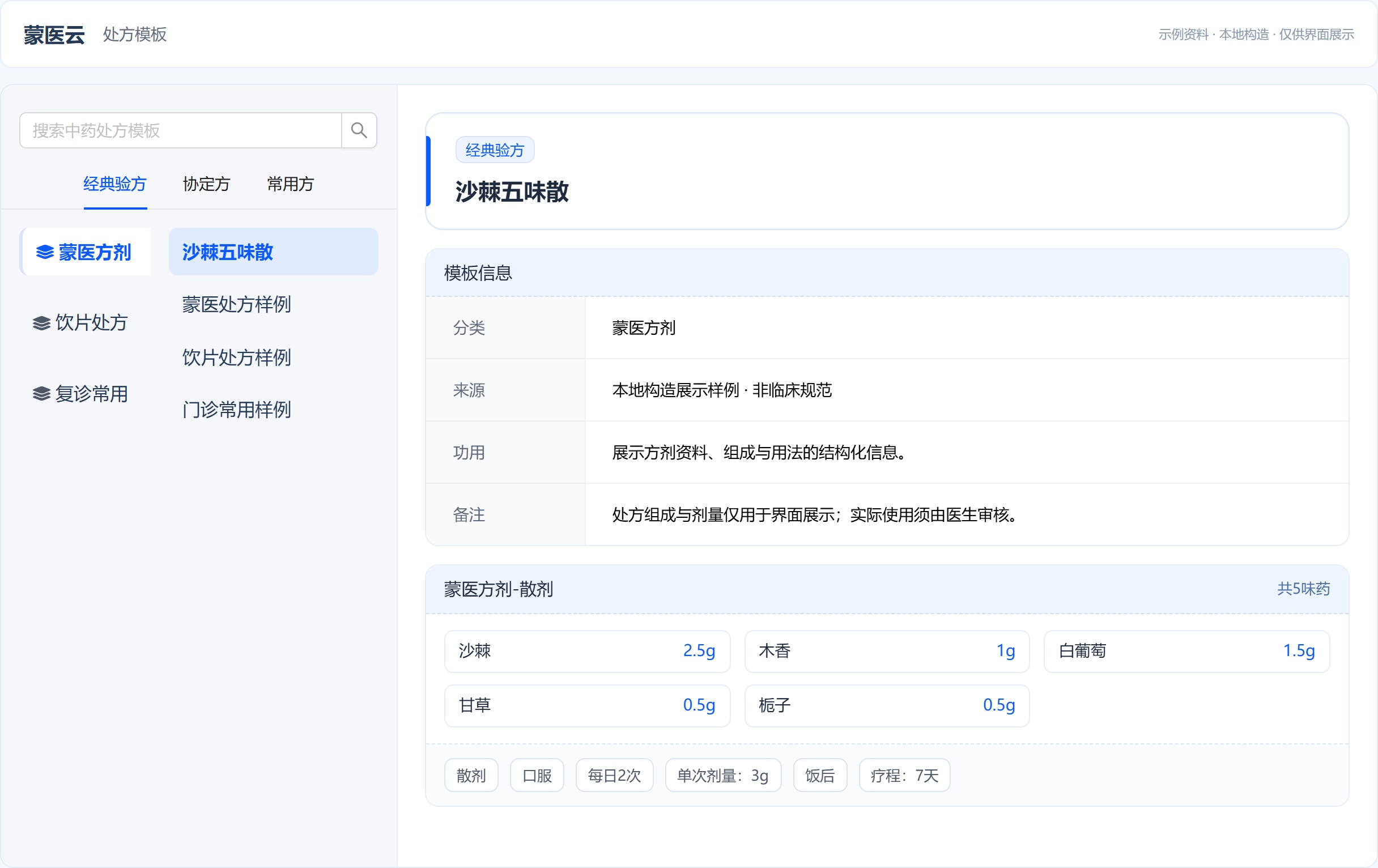Click the 蒙医云 brand title

(54, 35)
